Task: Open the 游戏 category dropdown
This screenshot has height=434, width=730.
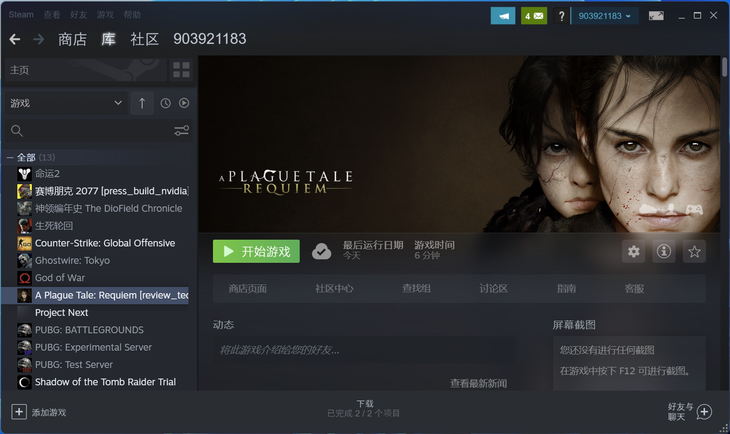Action: [x=66, y=103]
